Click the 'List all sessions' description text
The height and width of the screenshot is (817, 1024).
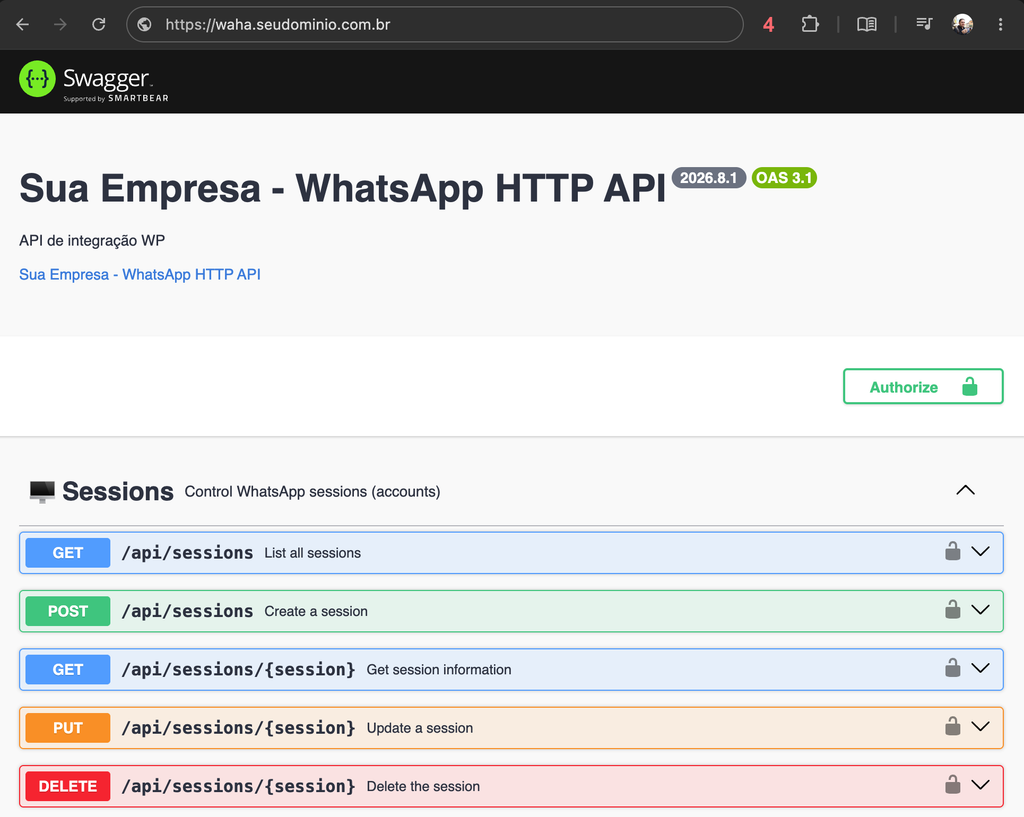312,553
